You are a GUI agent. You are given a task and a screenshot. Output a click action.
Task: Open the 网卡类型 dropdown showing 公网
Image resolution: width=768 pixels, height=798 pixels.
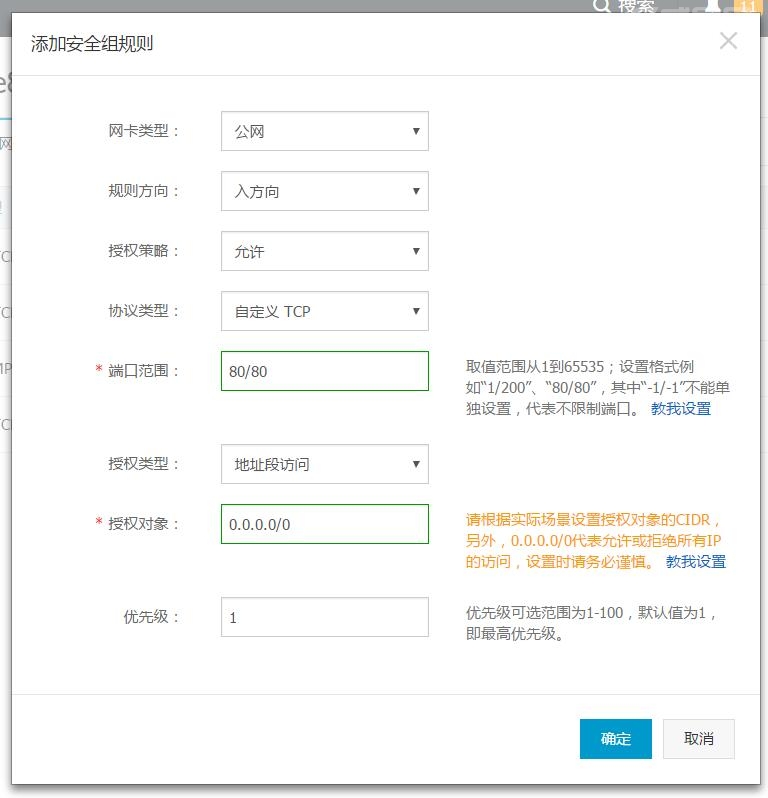click(324, 131)
